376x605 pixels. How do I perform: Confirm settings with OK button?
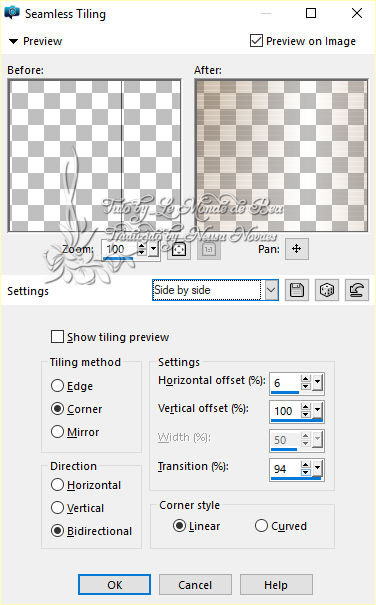point(114,585)
